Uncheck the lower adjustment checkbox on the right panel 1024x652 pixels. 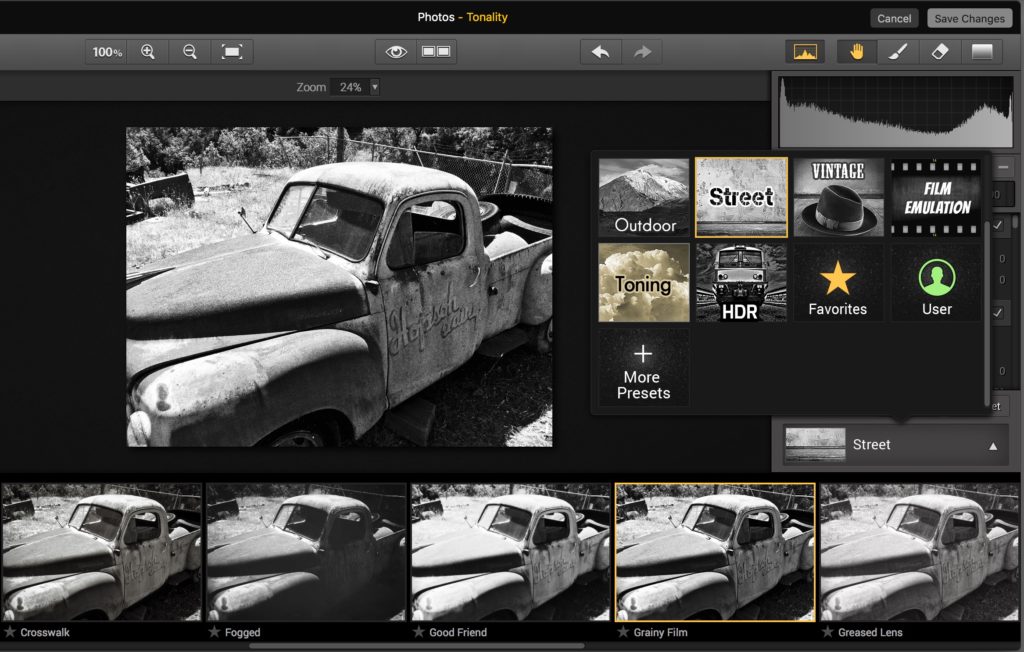click(x=998, y=313)
